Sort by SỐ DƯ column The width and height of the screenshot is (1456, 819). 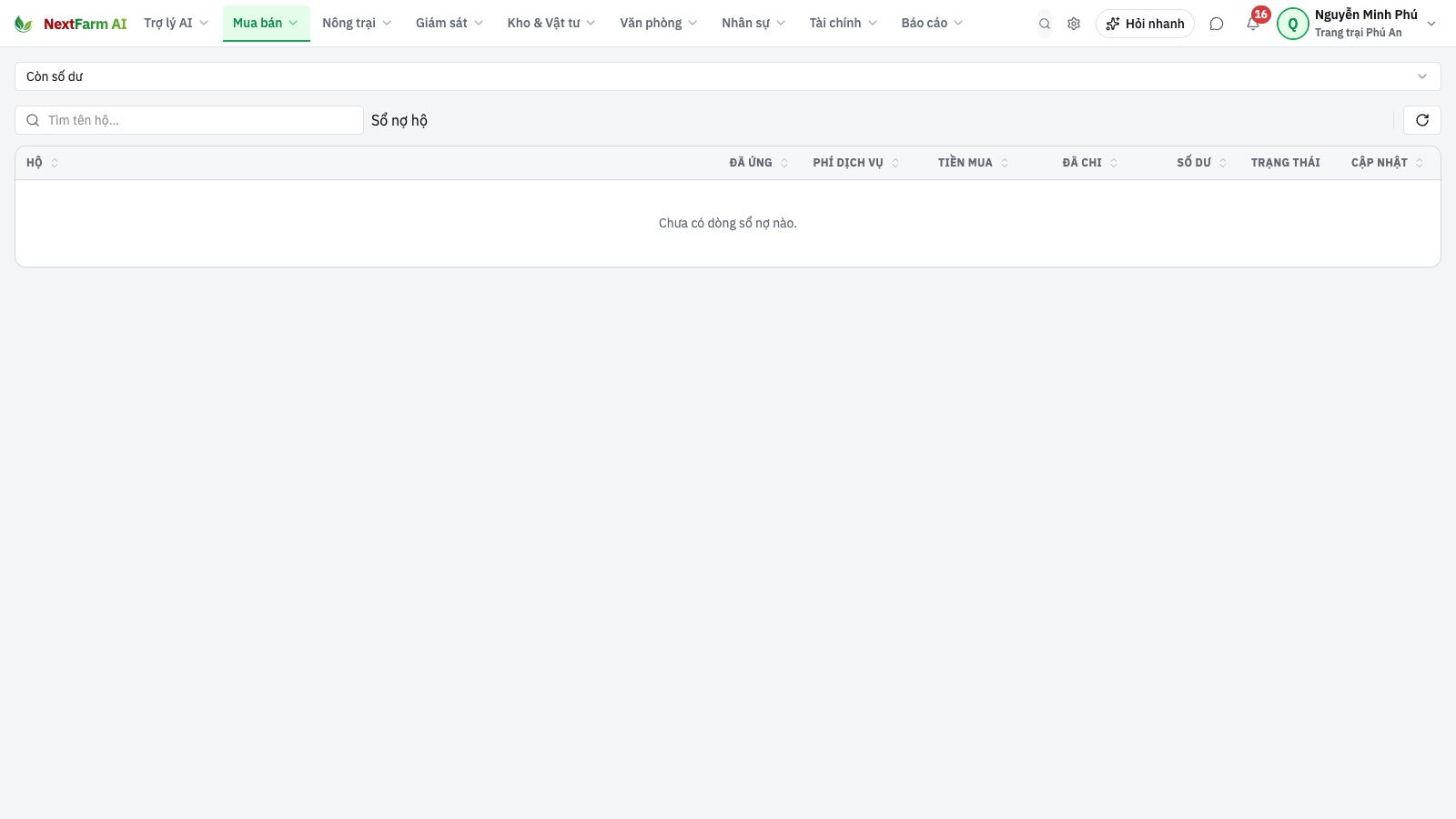point(1202,163)
